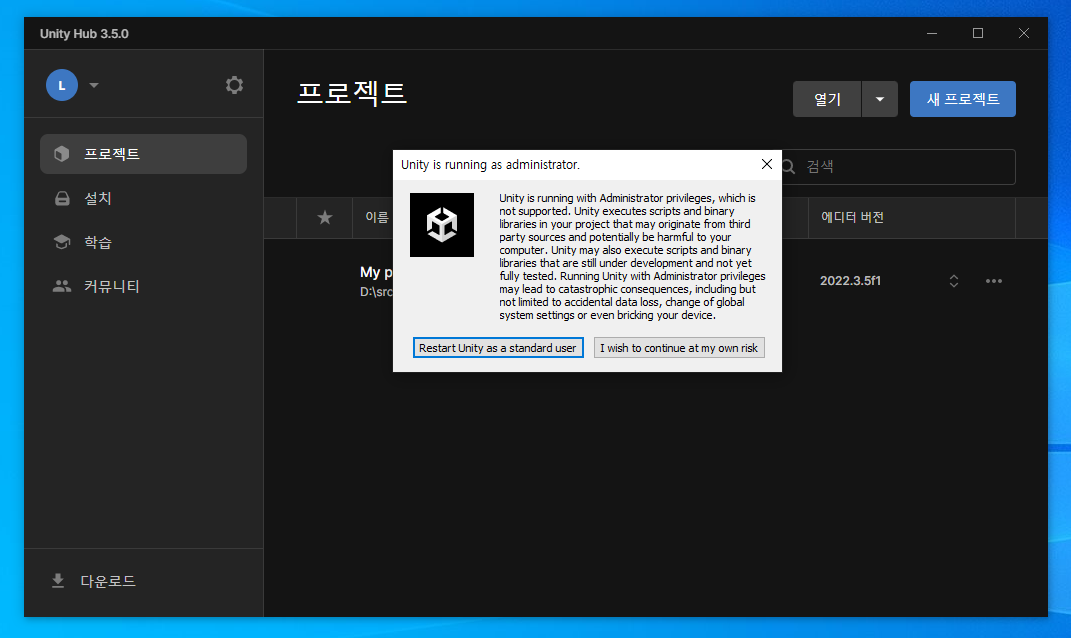Image resolution: width=1071 pixels, height=638 pixels.
Task: Maximize the Unity Hub window
Action: coord(977,33)
